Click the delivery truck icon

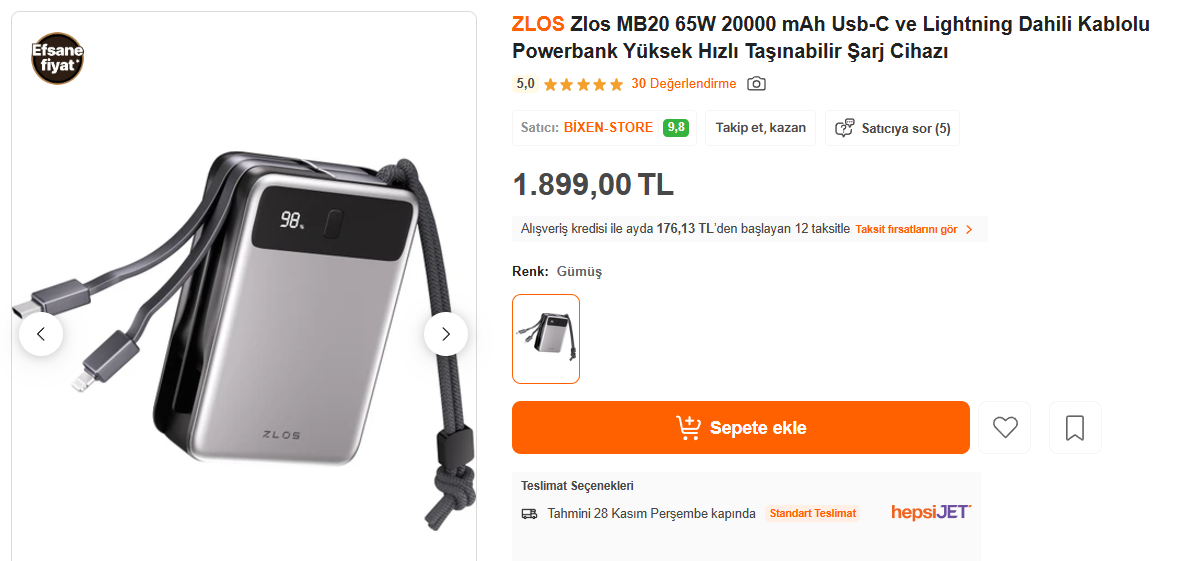click(x=529, y=514)
